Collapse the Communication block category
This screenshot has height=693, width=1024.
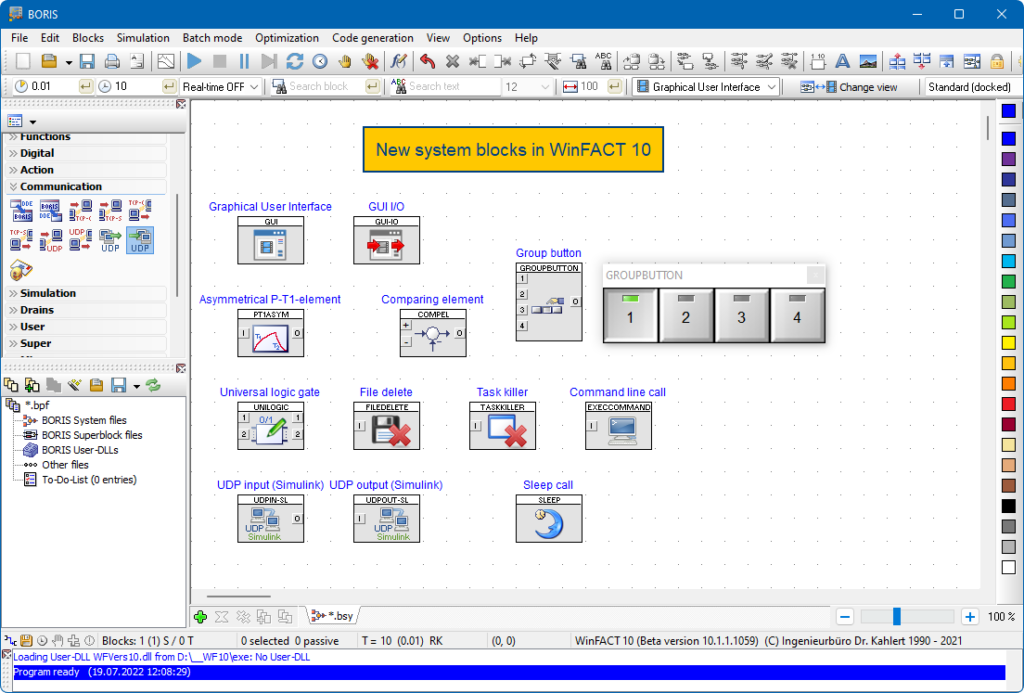tap(86, 187)
